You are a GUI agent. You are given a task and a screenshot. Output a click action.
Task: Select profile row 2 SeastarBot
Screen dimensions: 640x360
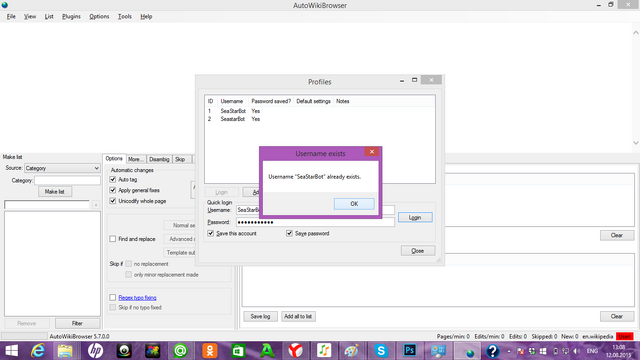320,119
